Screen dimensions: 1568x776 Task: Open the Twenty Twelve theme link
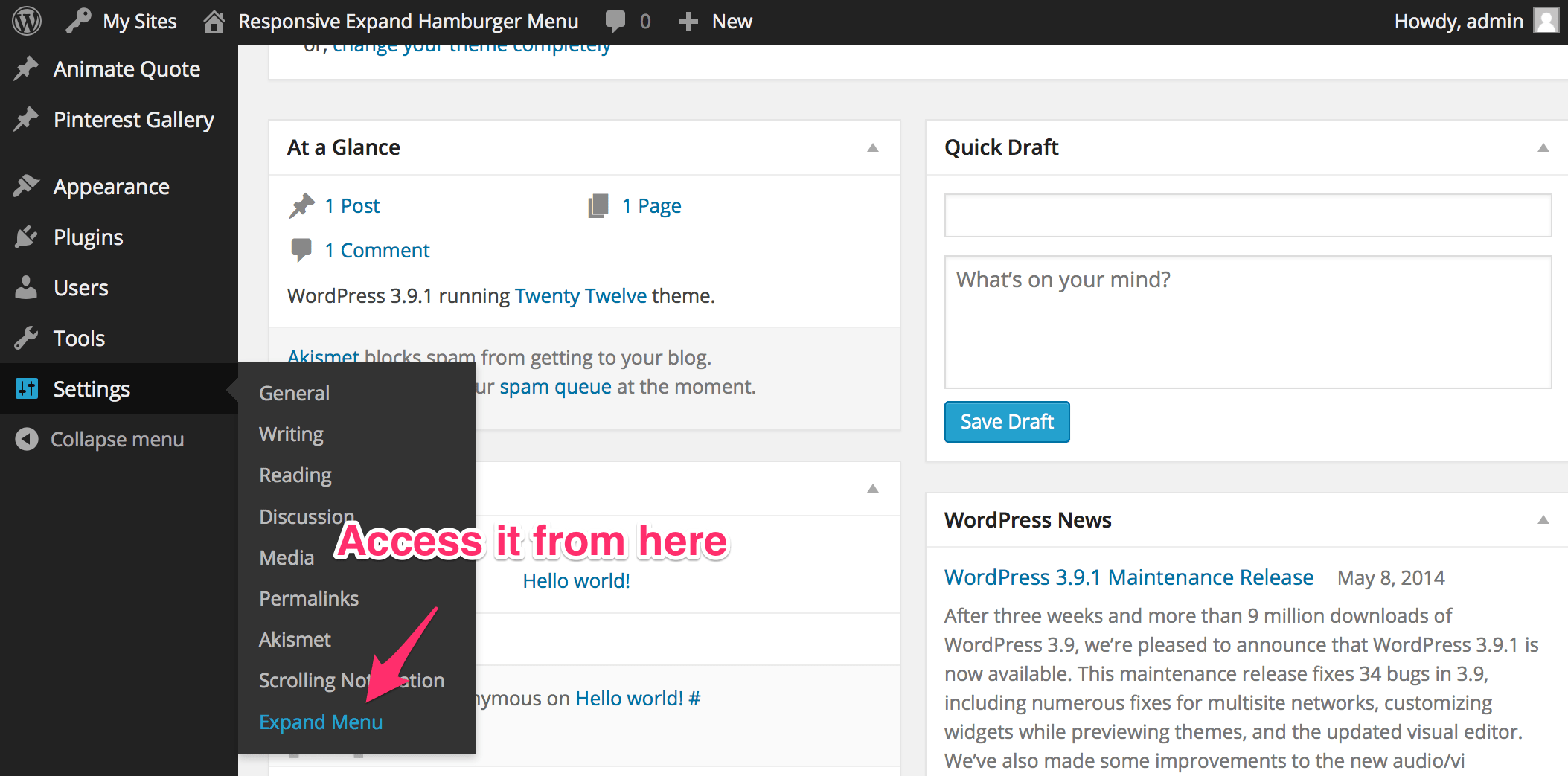click(x=581, y=295)
